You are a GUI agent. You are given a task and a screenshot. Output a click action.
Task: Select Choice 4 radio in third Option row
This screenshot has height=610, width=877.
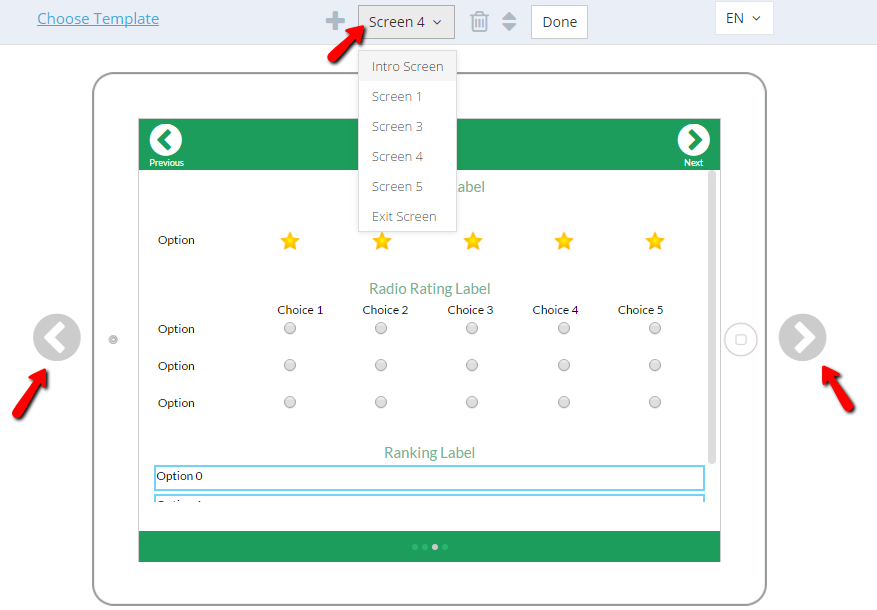point(564,402)
